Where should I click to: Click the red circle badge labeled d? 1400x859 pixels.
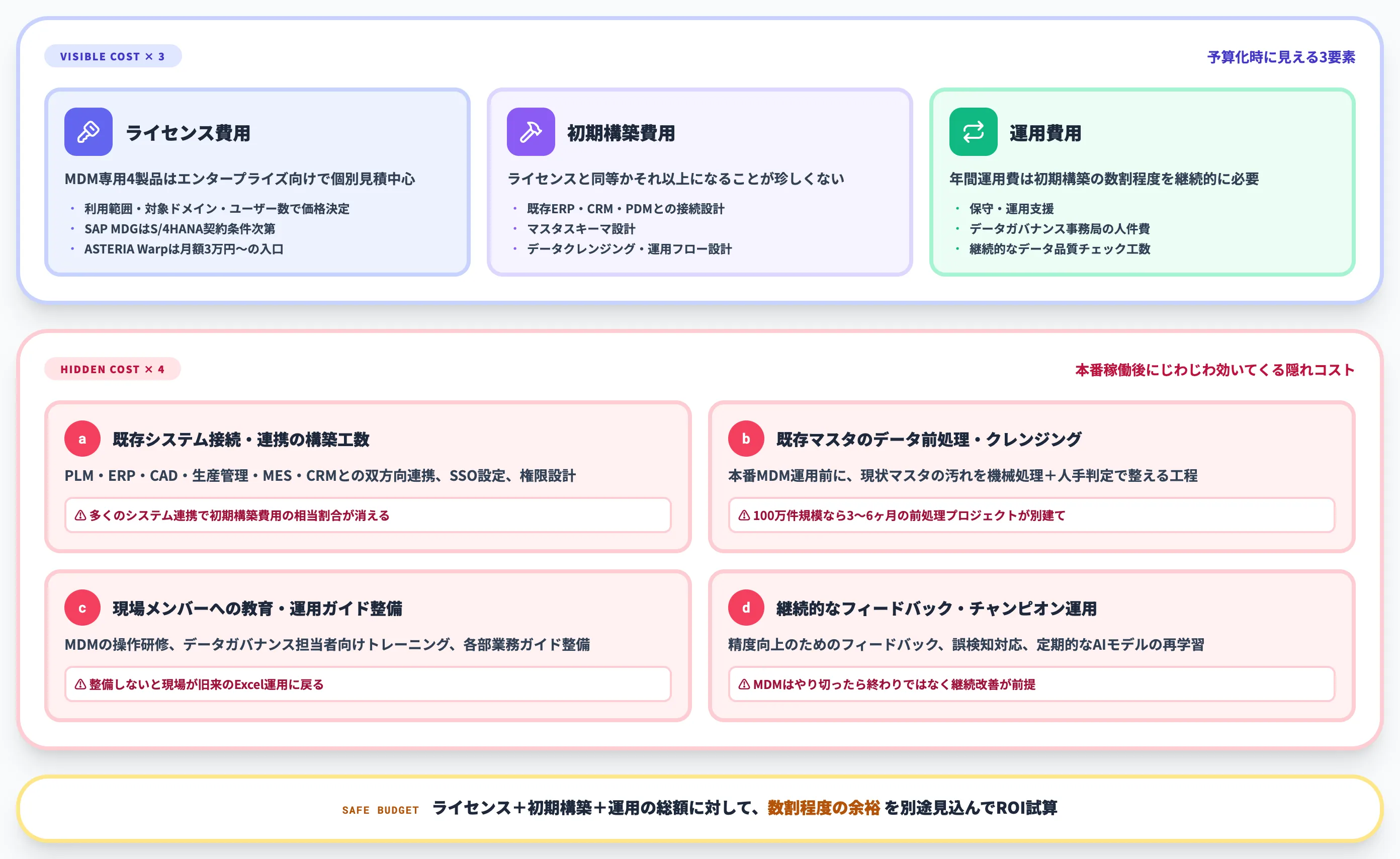(x=746, y=608)
